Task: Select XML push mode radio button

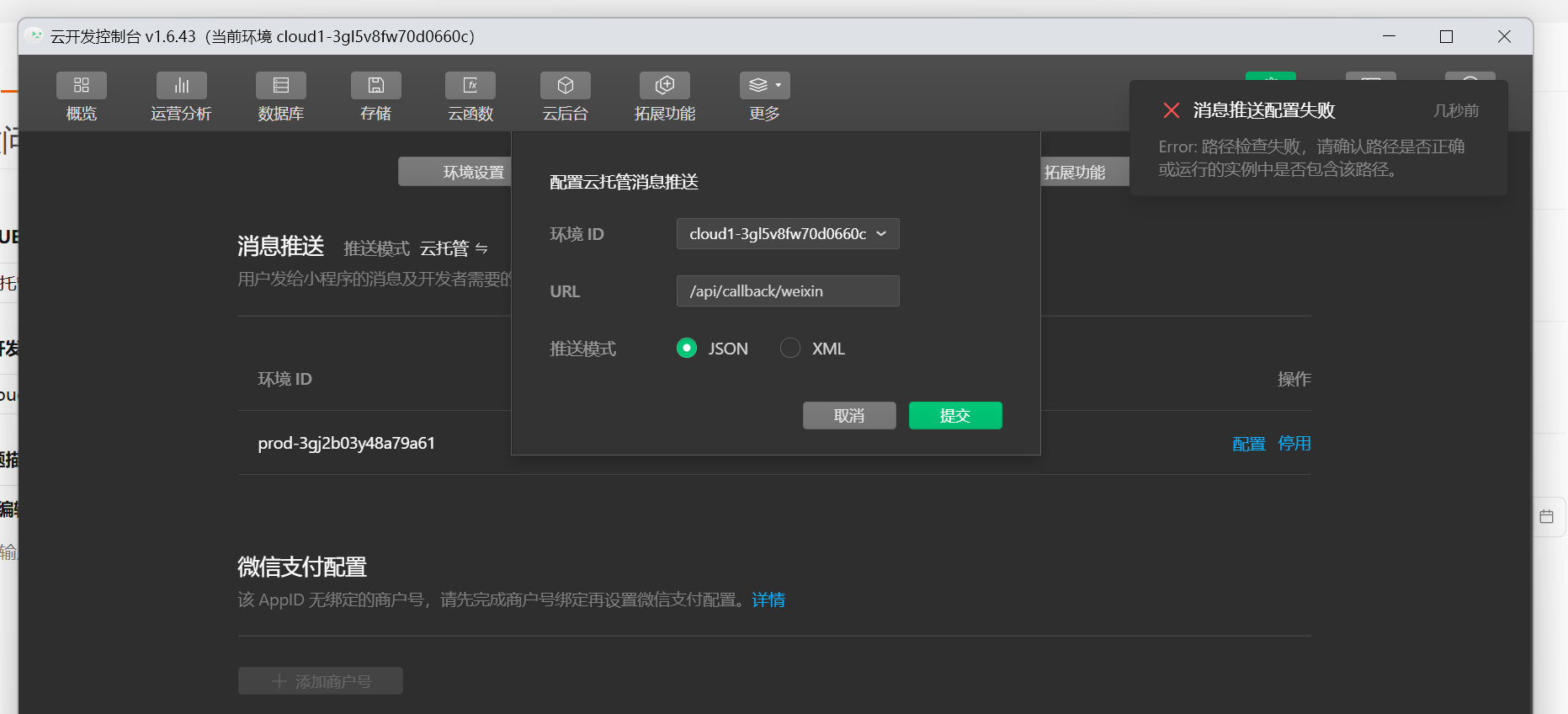Action: pos(790,349)
